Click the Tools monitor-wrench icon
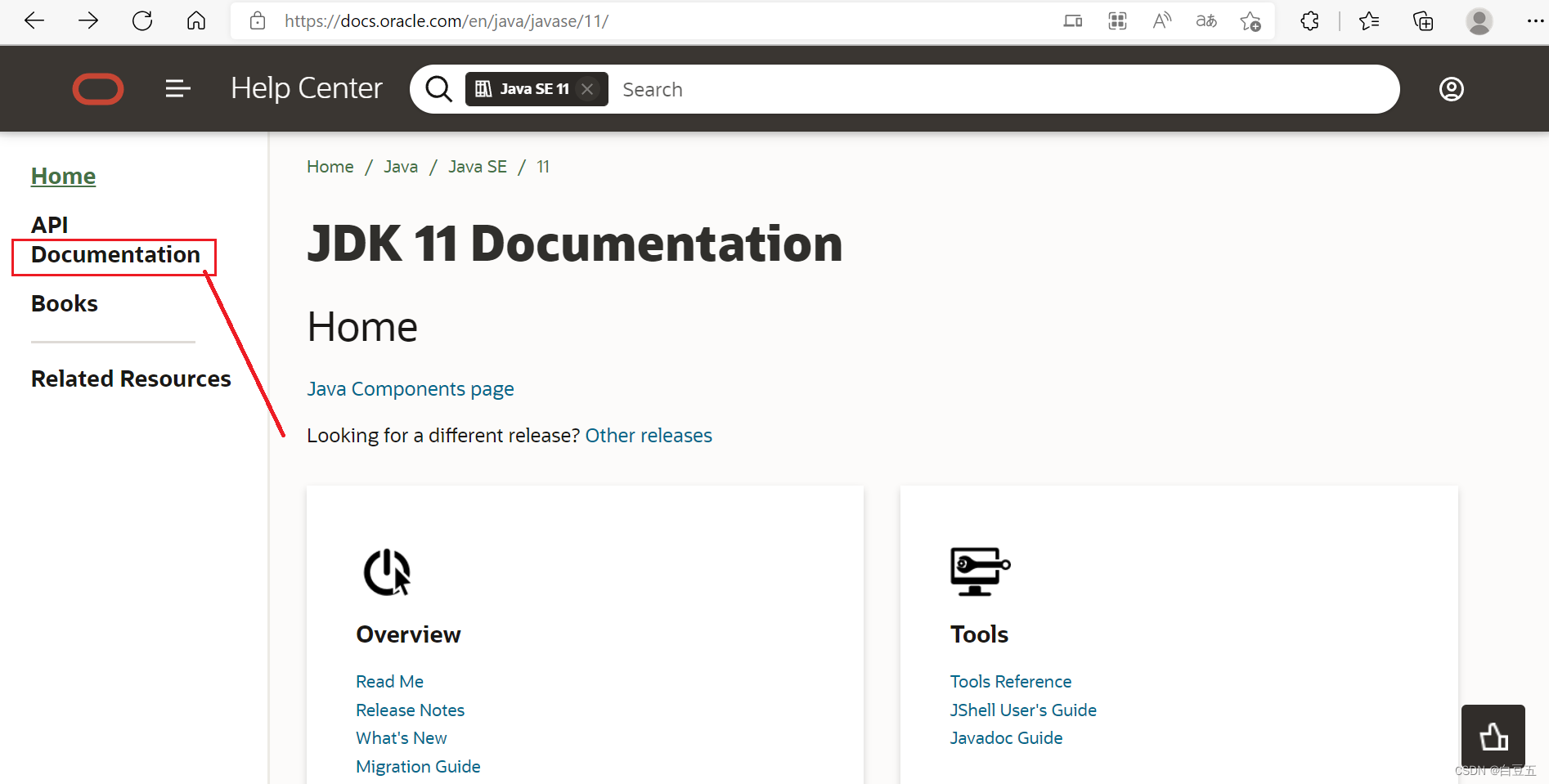This screenshot has height=784, width=1549. (x=981, y=571)
